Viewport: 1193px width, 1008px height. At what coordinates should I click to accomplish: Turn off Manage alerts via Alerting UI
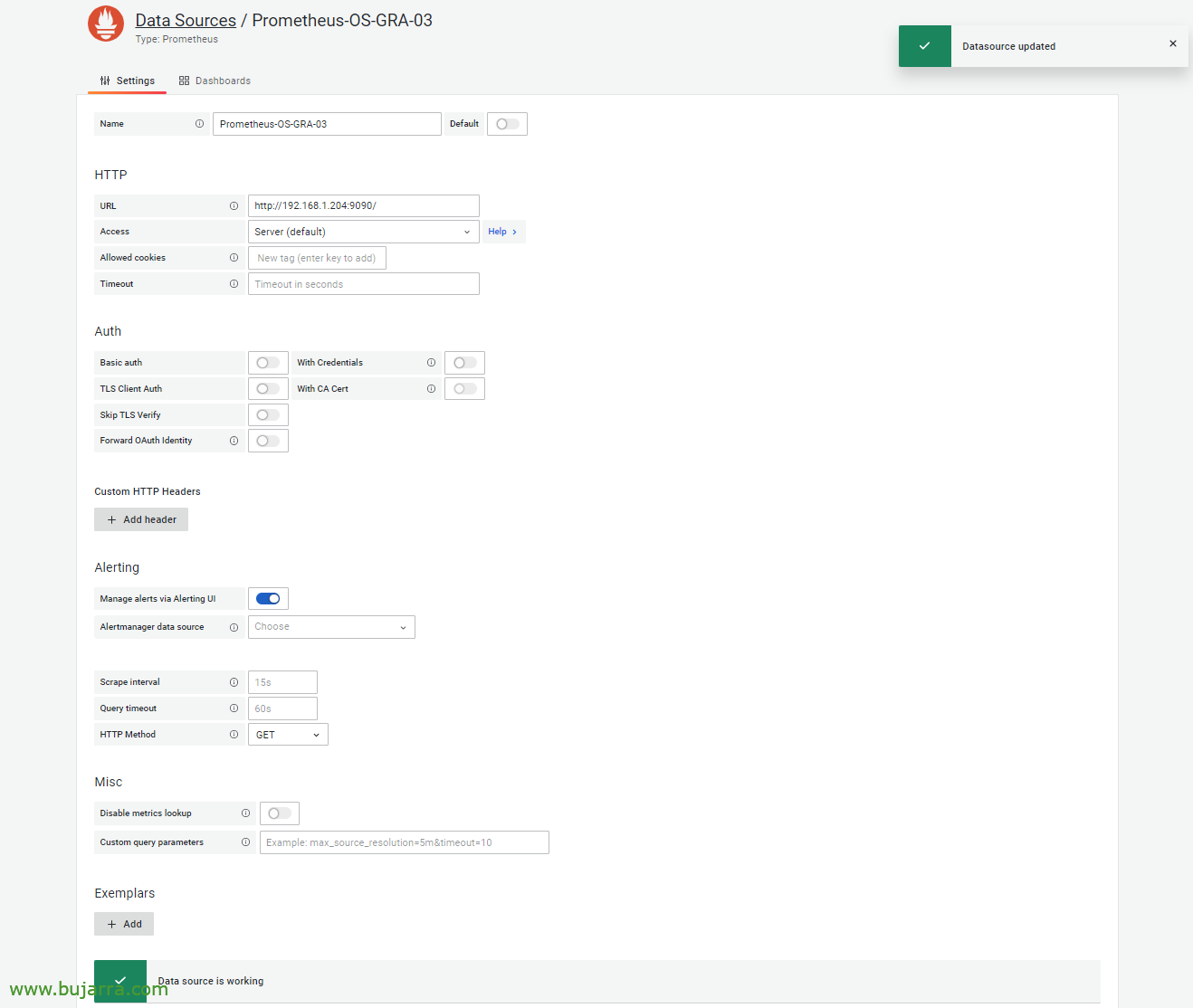pos(268,599)
